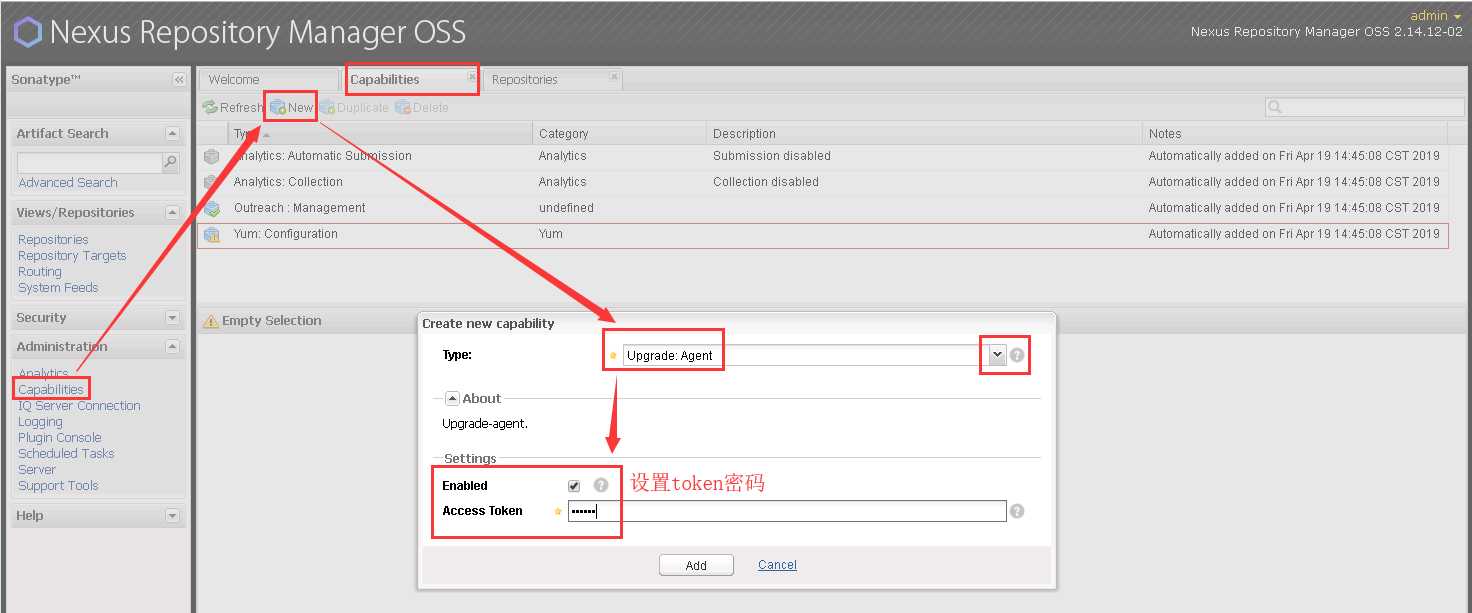Open the admin user menu

(1435, 15)
